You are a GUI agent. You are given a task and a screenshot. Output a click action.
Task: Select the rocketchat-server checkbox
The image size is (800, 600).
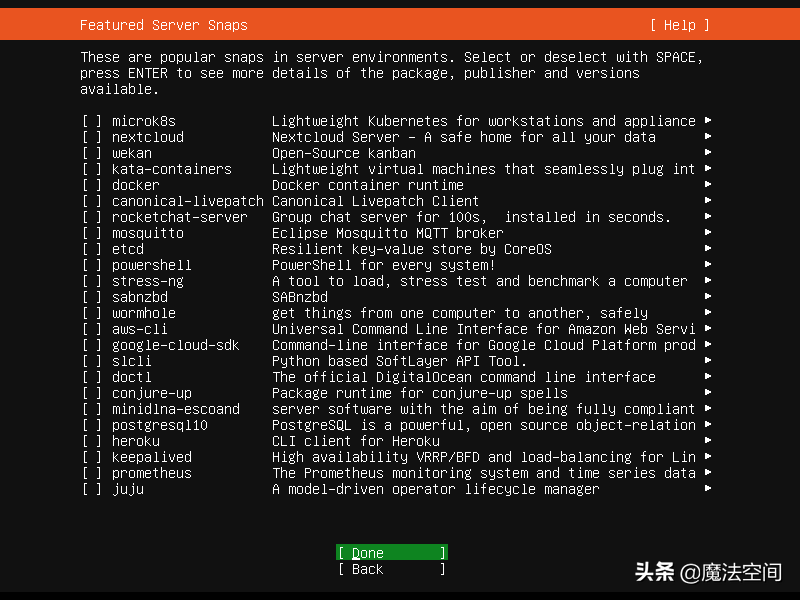[92, 217]
